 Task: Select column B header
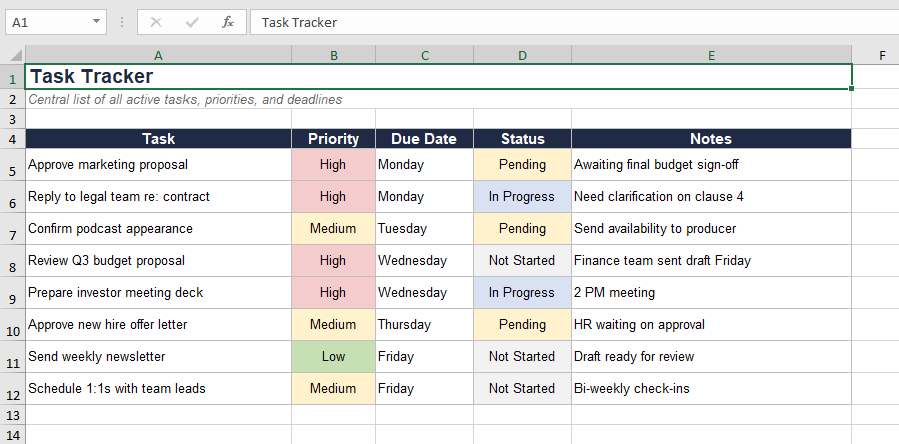click(x=334, y=56)
